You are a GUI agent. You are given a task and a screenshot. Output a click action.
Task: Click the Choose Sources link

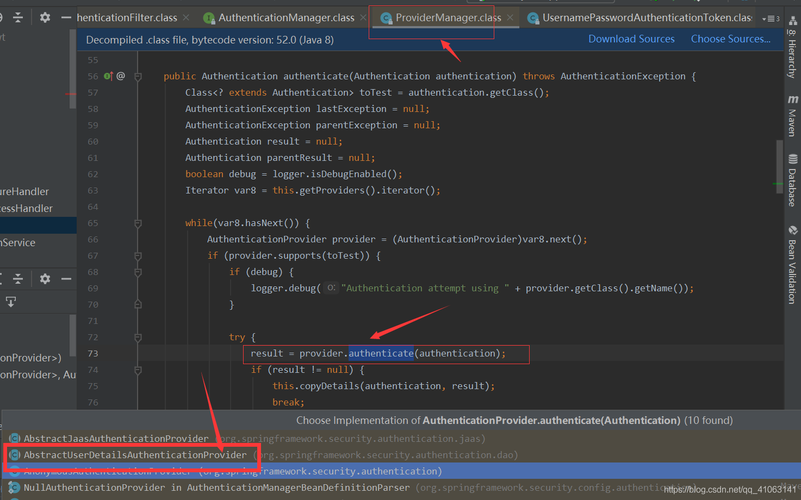[730, 39]
